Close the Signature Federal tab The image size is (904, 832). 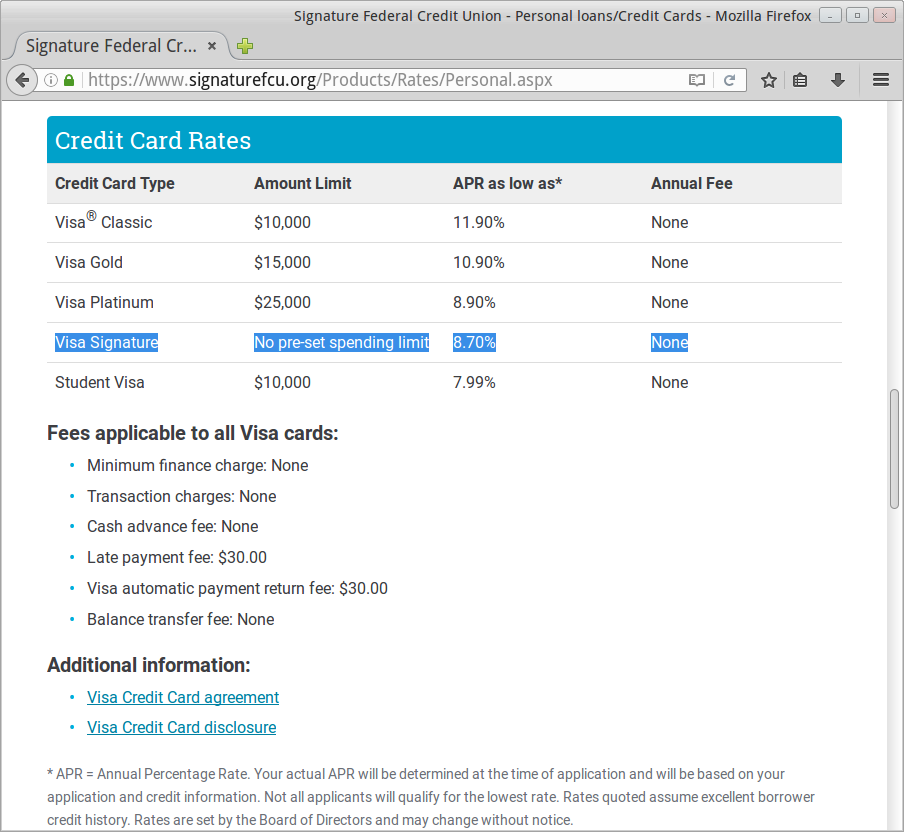point(211,46)
